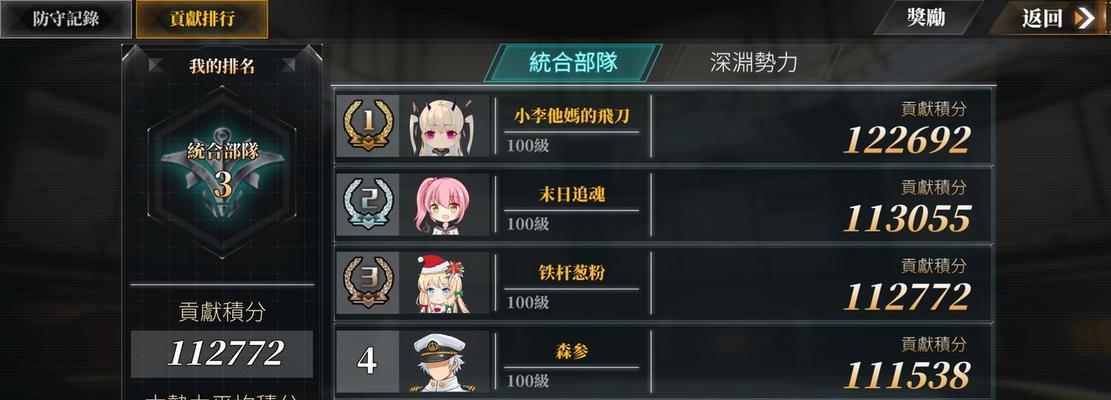Select the rank 4 number badge

pos(367,360)
